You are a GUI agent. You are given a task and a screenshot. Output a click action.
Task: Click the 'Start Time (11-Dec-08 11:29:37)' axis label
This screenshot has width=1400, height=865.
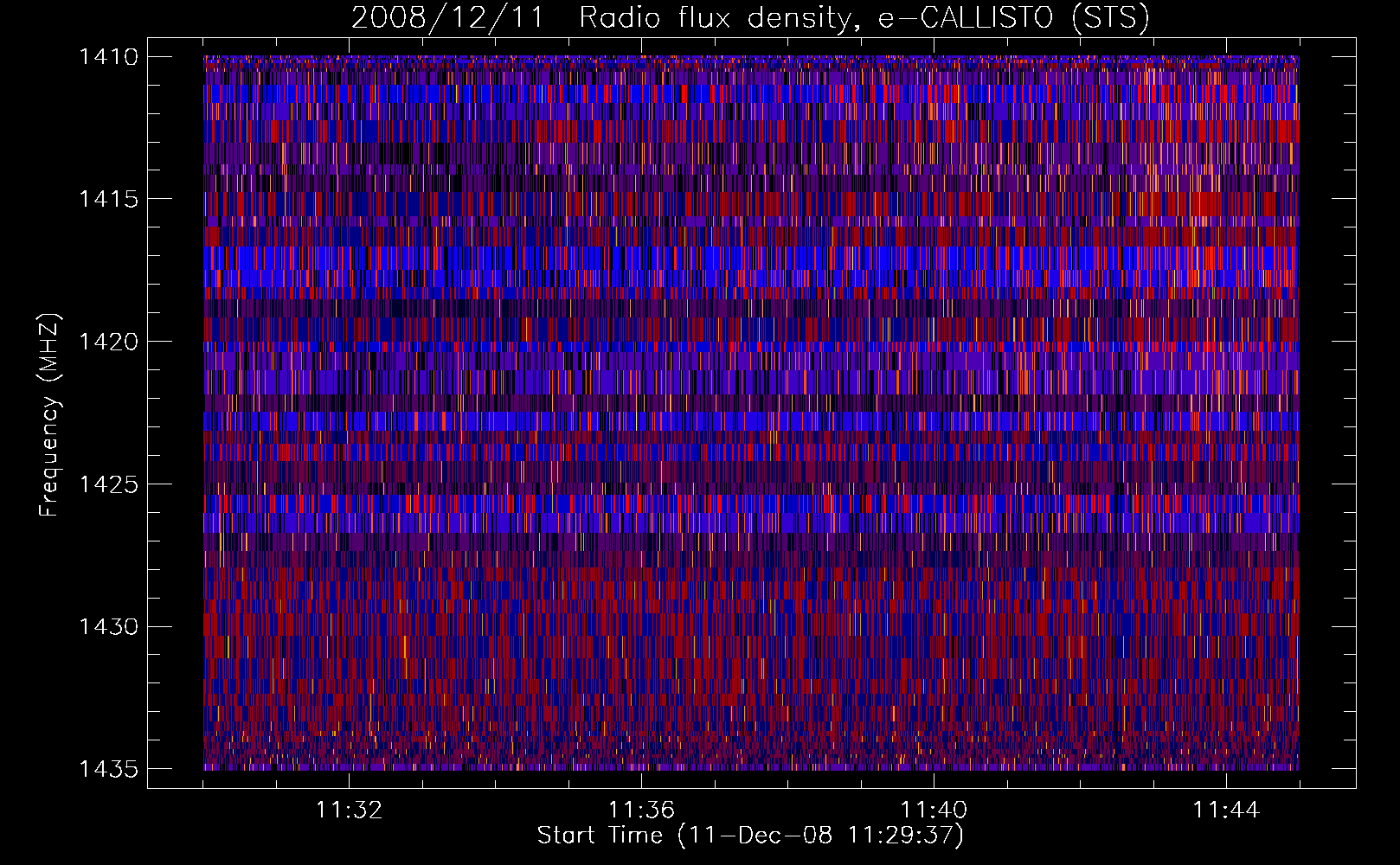(751, 836)
